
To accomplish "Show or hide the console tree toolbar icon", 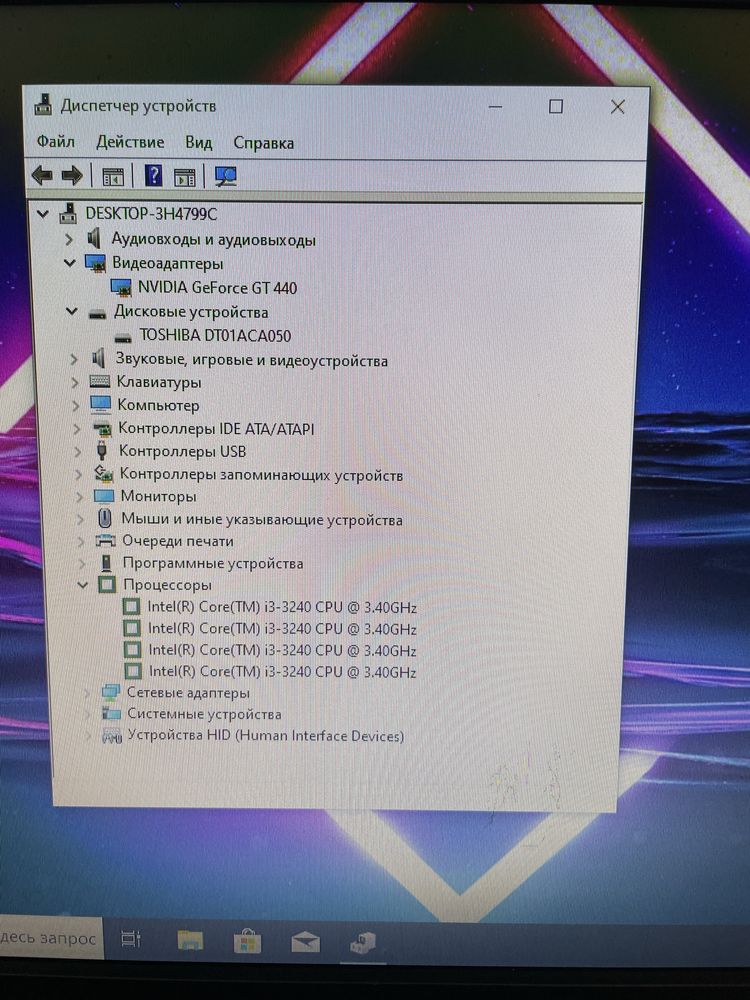I will 113,176.
